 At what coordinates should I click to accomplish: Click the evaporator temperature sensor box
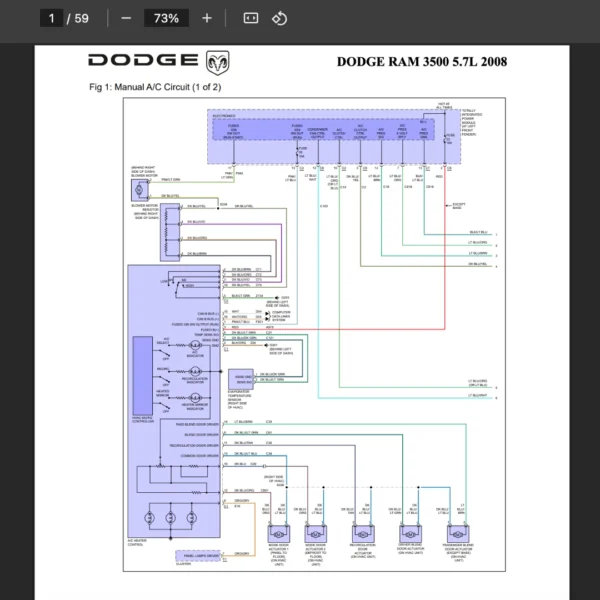[241, 379]
